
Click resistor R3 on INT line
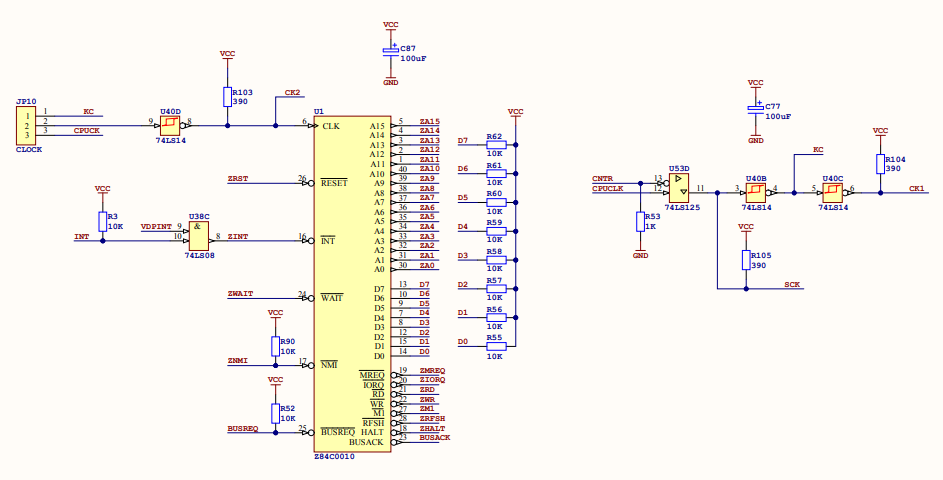[x=102, y=221]
